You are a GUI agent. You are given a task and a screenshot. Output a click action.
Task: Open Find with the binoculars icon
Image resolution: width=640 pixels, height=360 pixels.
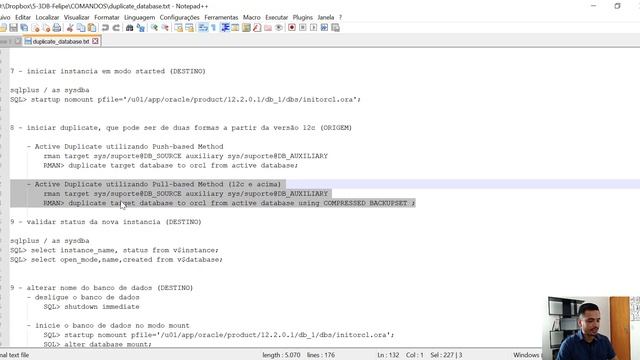(x=129, y=28)
